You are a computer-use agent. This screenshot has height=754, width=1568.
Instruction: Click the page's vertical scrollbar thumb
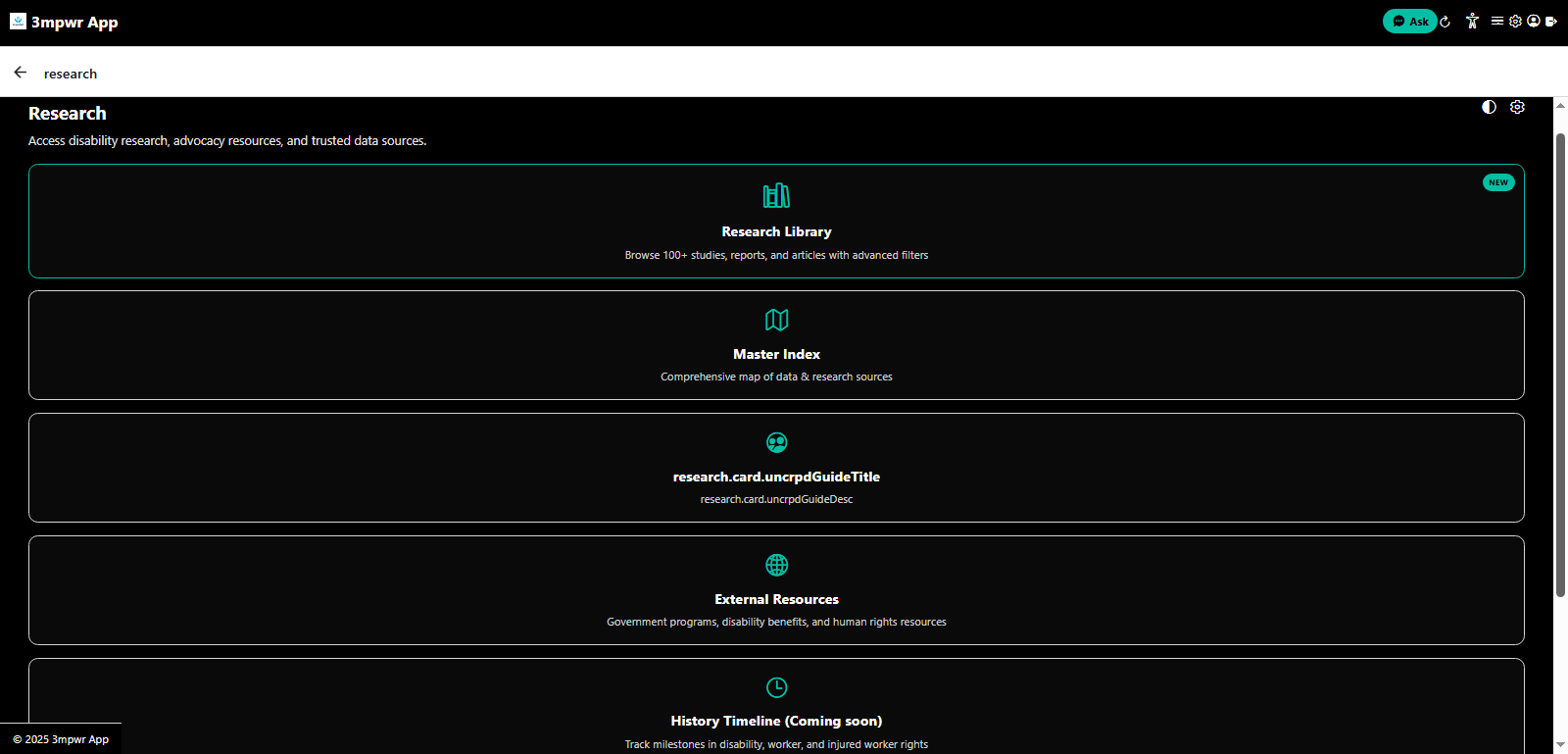pyautogui.click(x=1560, y=365)
